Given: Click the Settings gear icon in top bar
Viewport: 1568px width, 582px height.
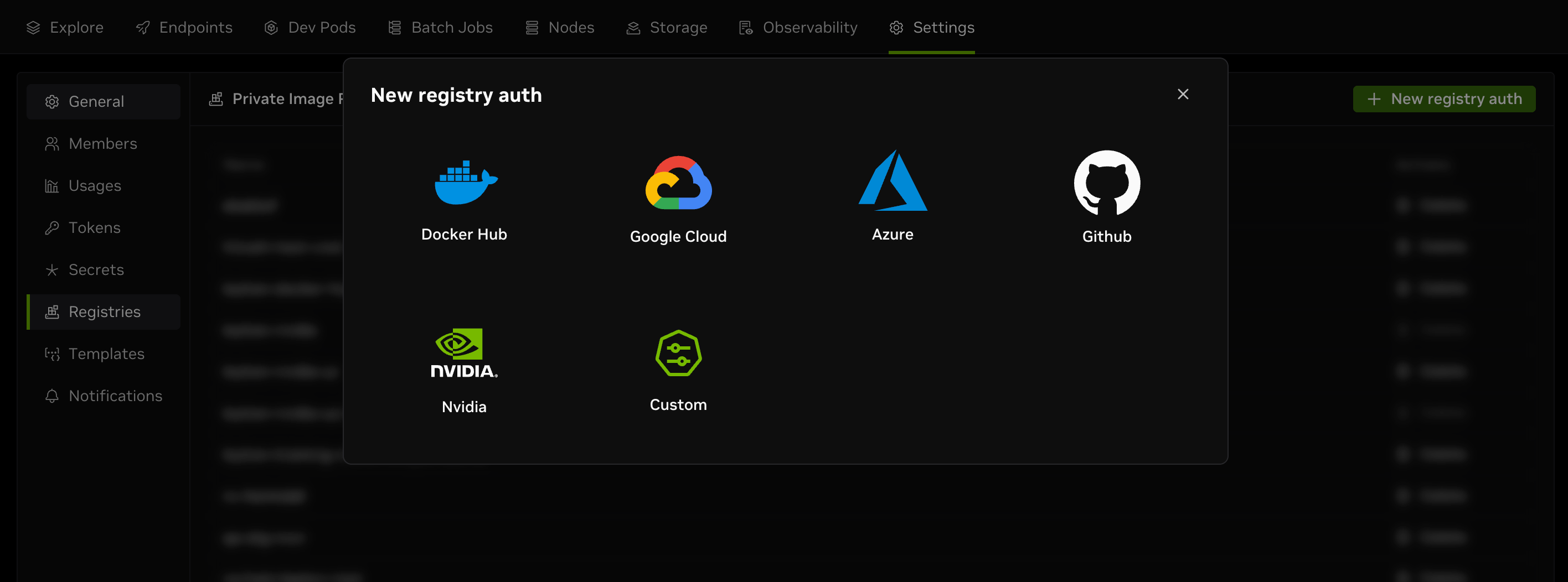Looking at the screenshot, I should click(896, 28).
